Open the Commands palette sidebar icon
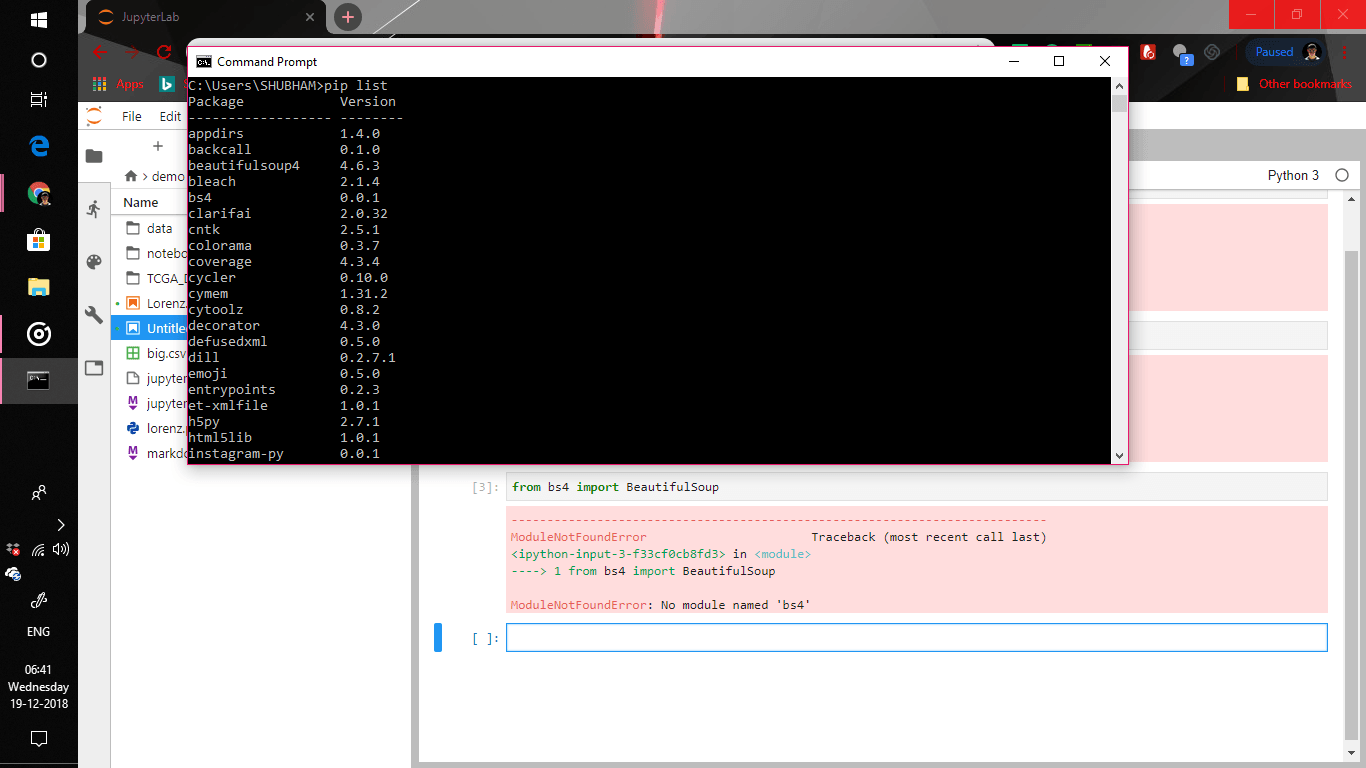 (94, 262)
